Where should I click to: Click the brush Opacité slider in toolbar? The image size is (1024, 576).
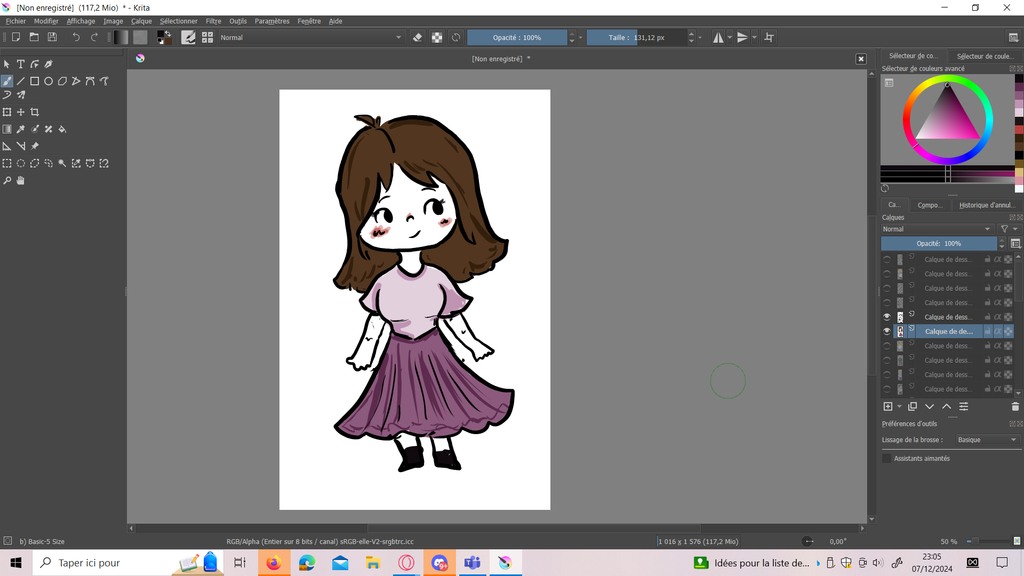(517, 37)
